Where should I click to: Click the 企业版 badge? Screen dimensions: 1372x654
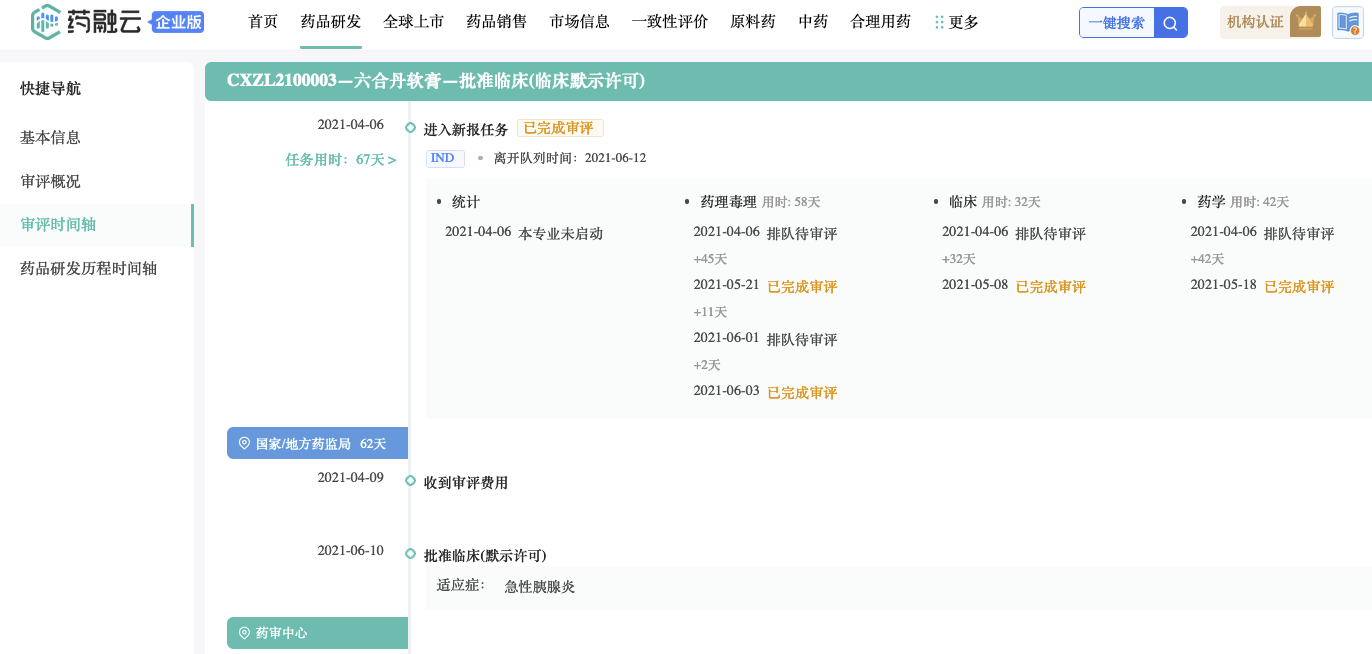coord(178,22)
